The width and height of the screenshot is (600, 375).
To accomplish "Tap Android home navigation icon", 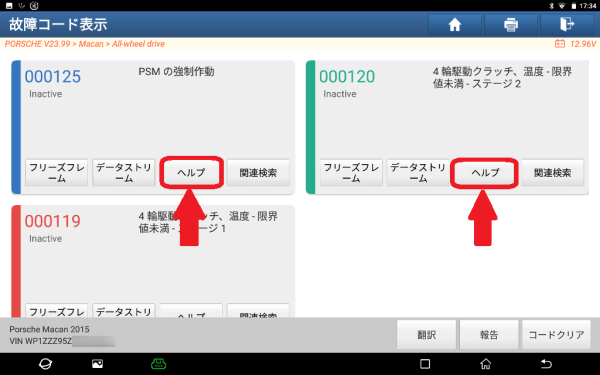I will [x=486, y=364].
